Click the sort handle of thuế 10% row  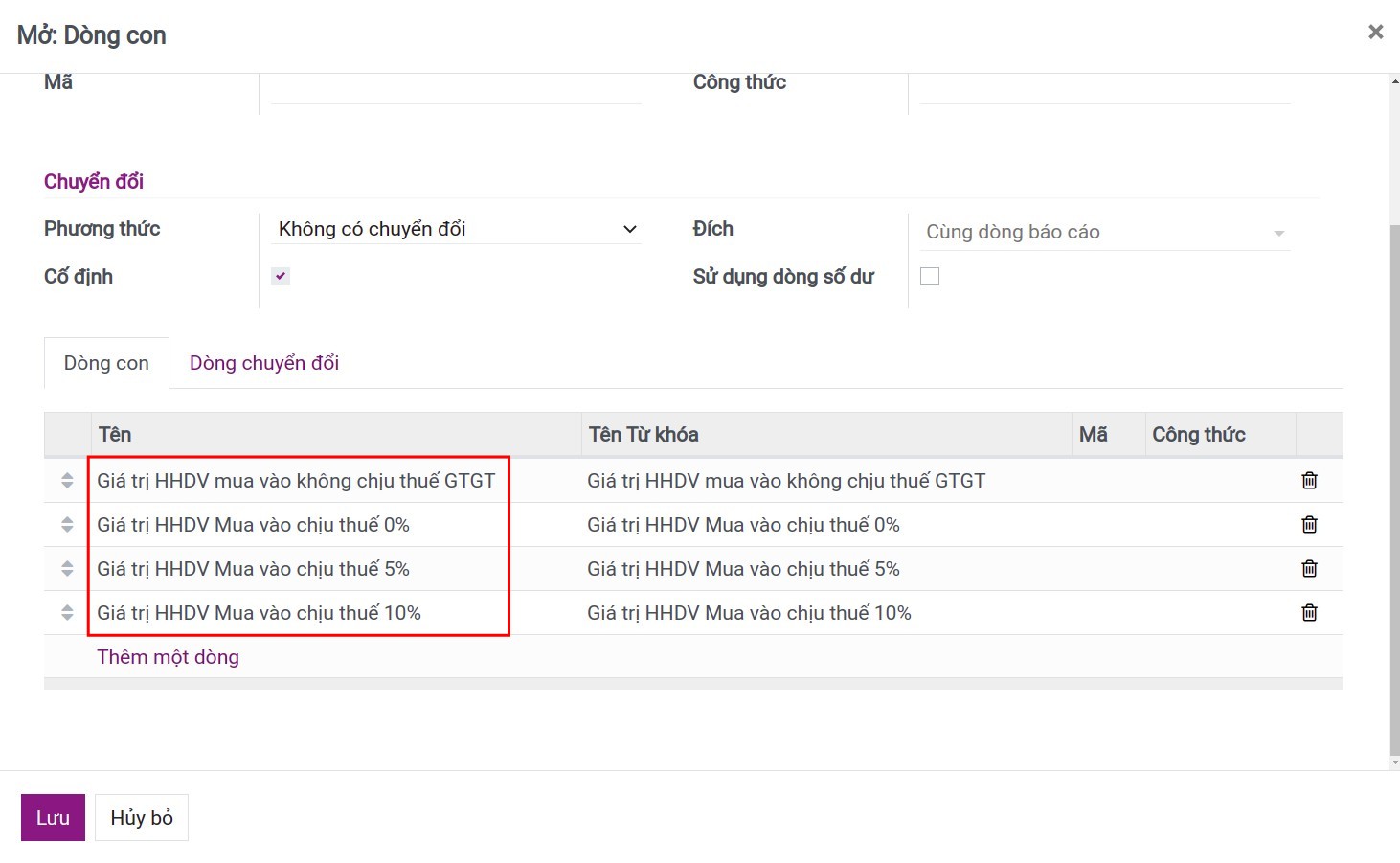(x=67, y=613)
